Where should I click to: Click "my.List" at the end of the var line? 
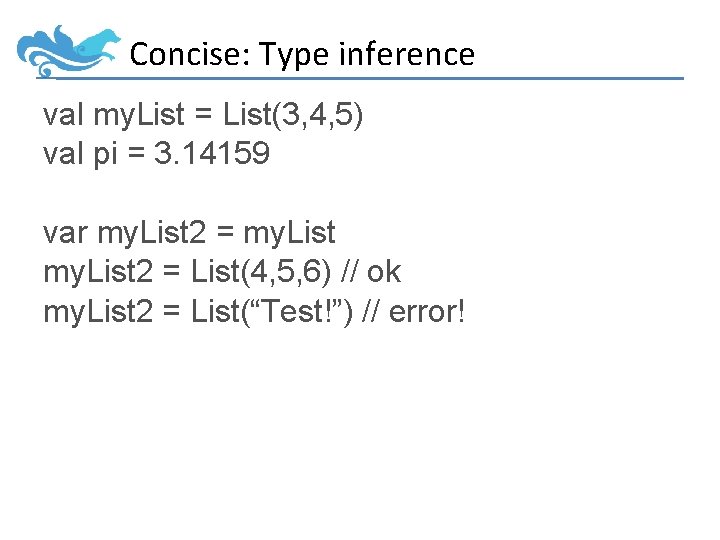(x=291, y=233)
